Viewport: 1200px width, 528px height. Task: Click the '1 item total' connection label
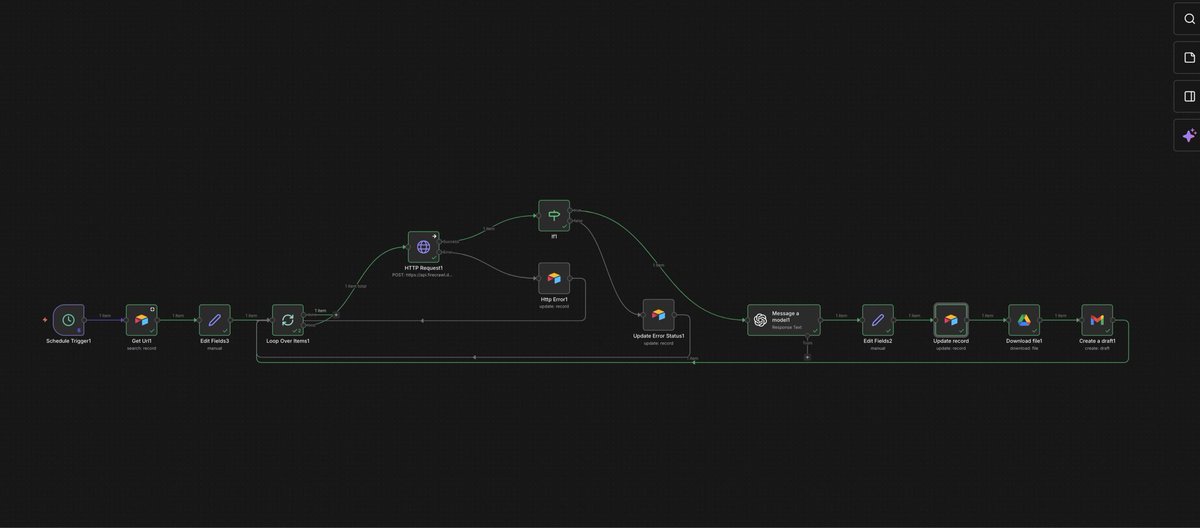356,286
